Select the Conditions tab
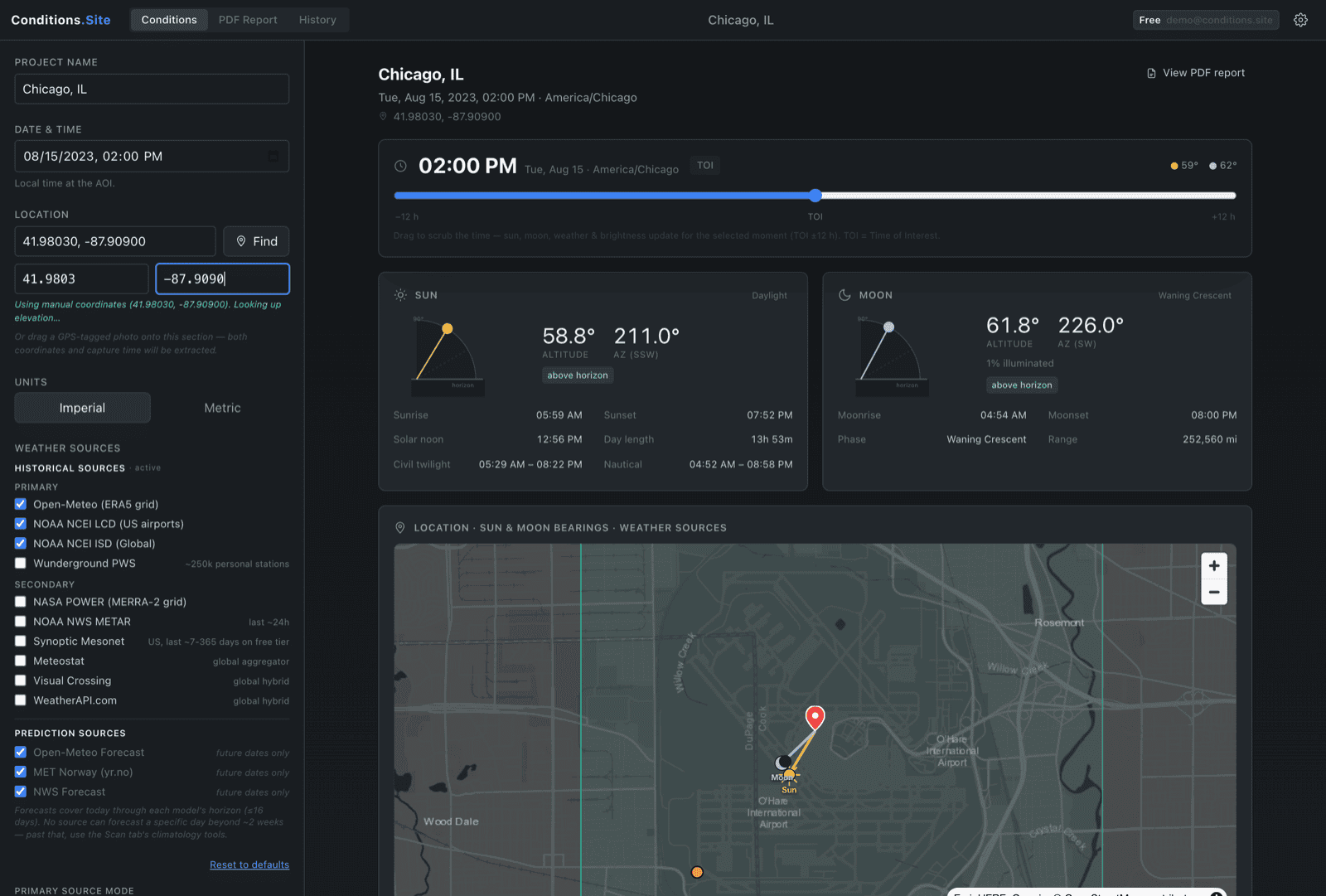 point(169,20)
